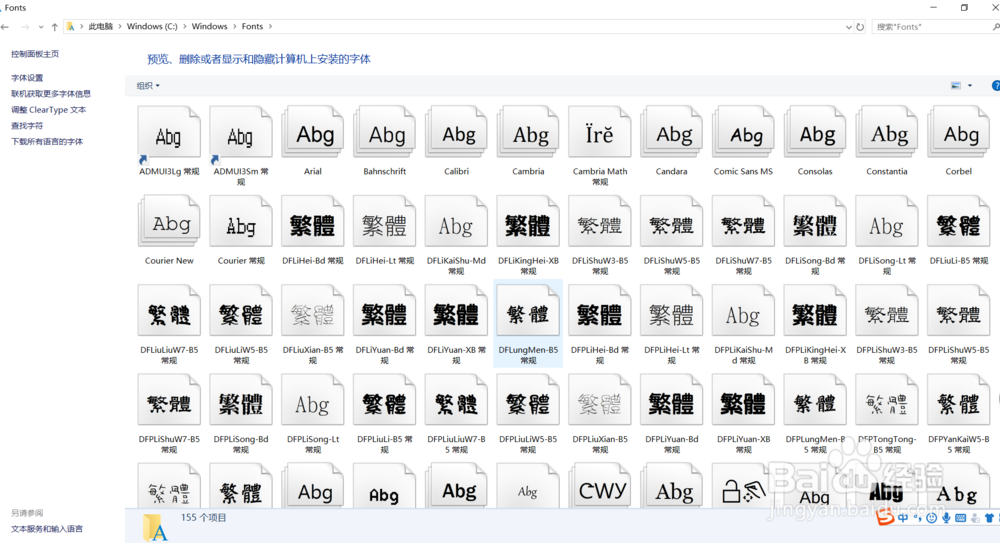The width and height of the screenshot is (1000, 543).
Task: Select the DFLungMen-B5 font icon
Action: 528,311
